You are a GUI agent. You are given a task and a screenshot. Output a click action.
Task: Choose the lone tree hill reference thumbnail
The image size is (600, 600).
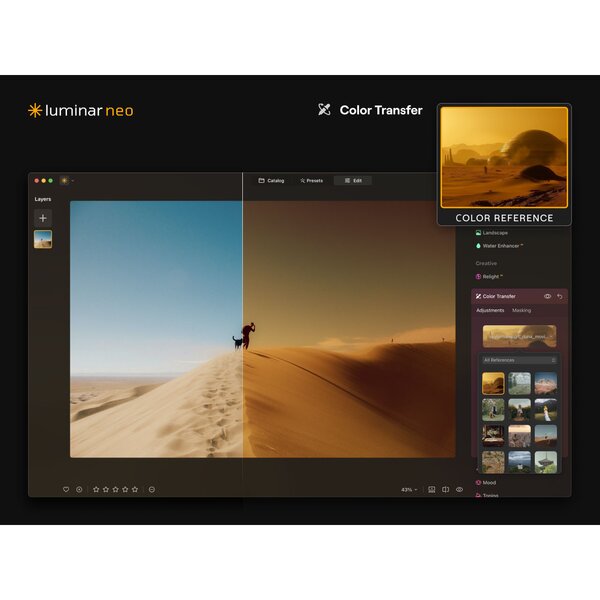coord(546,436)
